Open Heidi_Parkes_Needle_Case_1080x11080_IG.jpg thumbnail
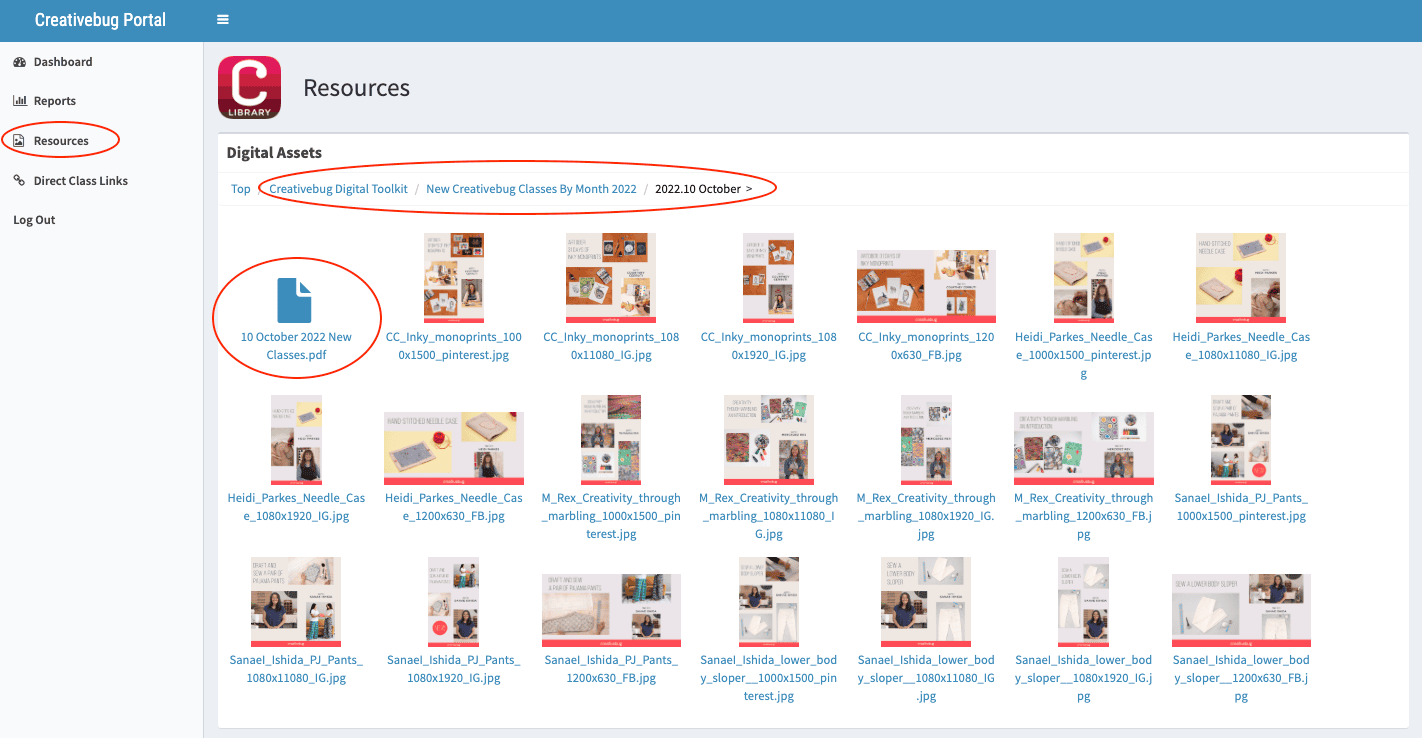 [x=1241, y=279]
